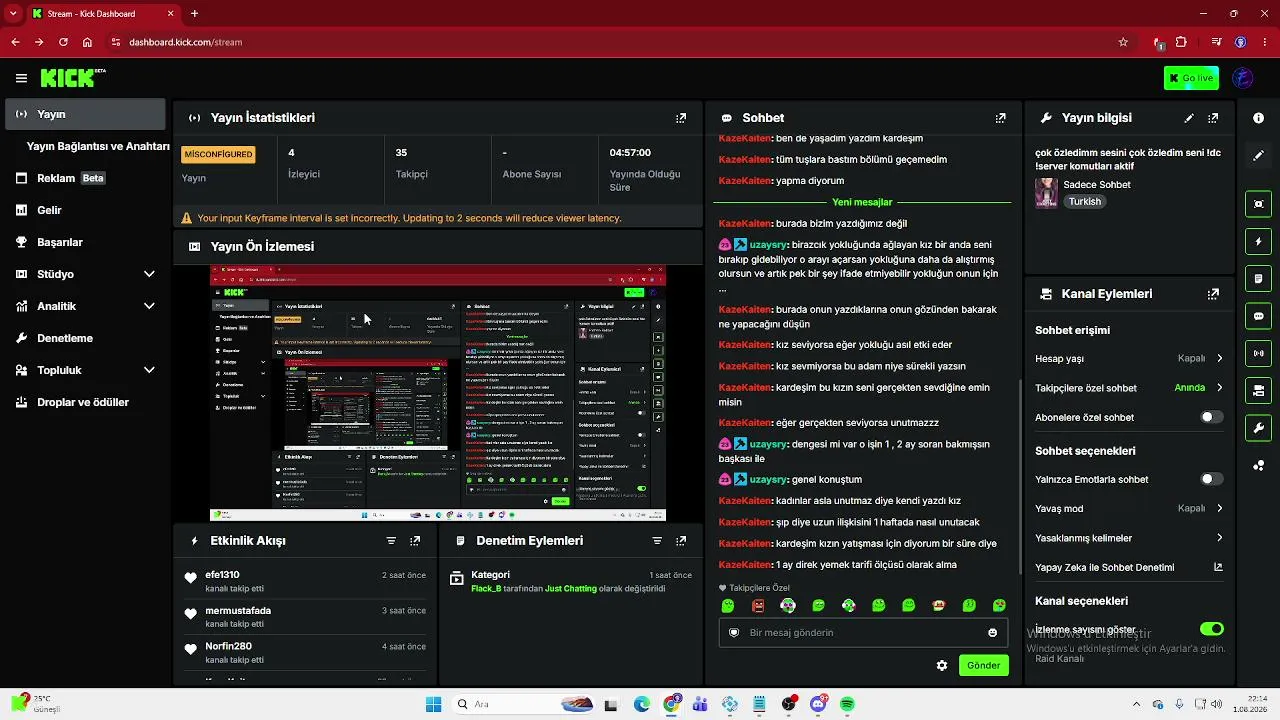Show hidden system tray icons
The width and height of the screenshot is (1280, 720).
1135,704
